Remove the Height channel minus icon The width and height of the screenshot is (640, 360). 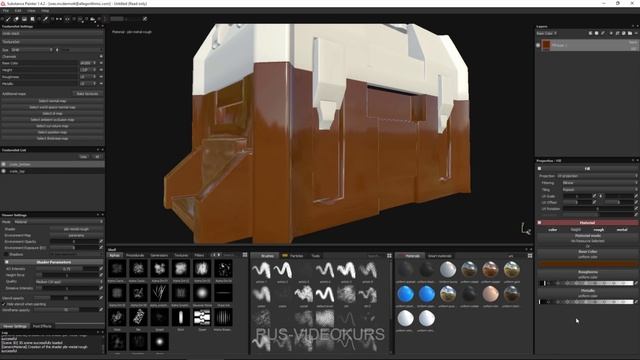point(101,70)
